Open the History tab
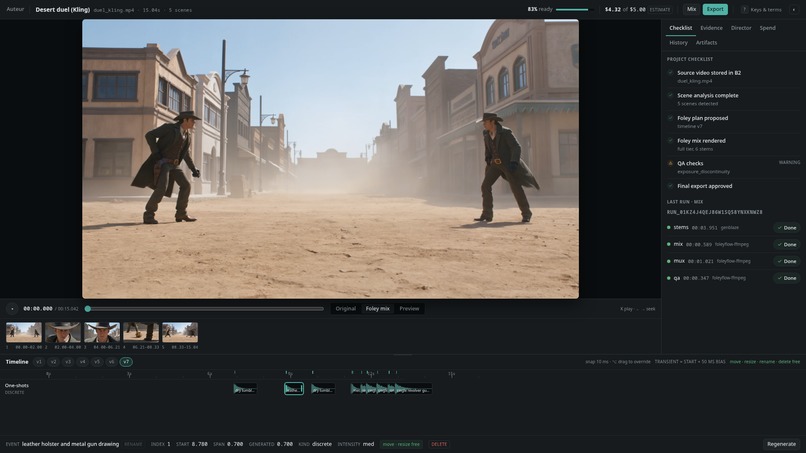Viewport: 806px width, 453px height. (x=678, y=43)
